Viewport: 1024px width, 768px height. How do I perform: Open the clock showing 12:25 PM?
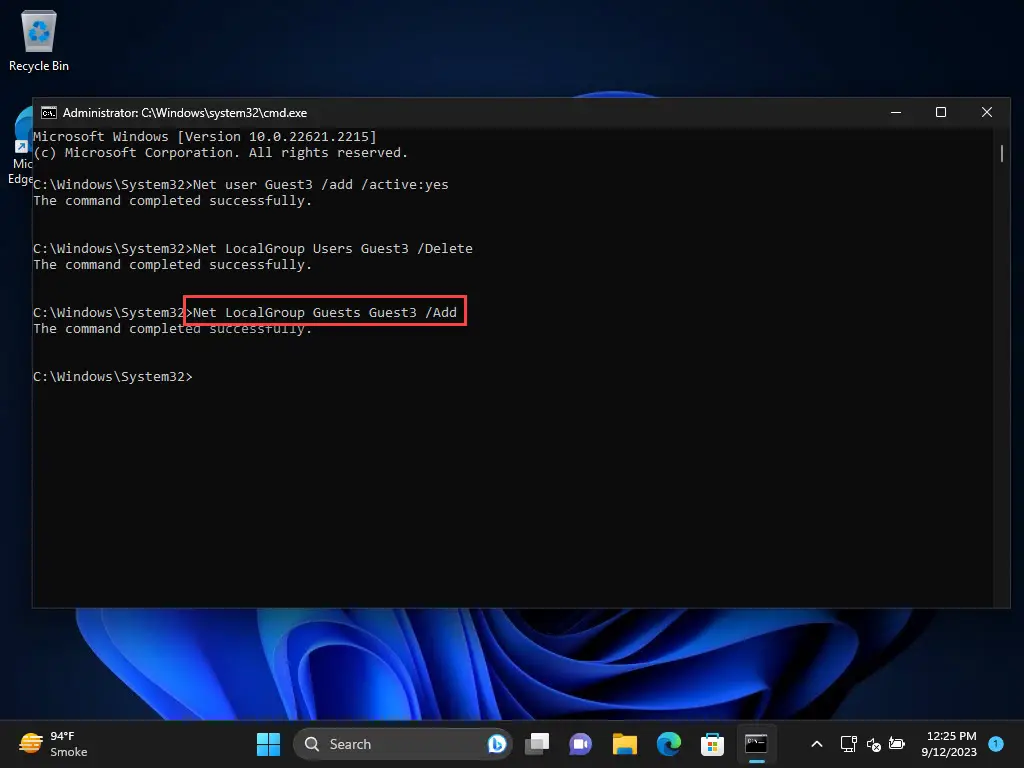click(x=949, y=744)
